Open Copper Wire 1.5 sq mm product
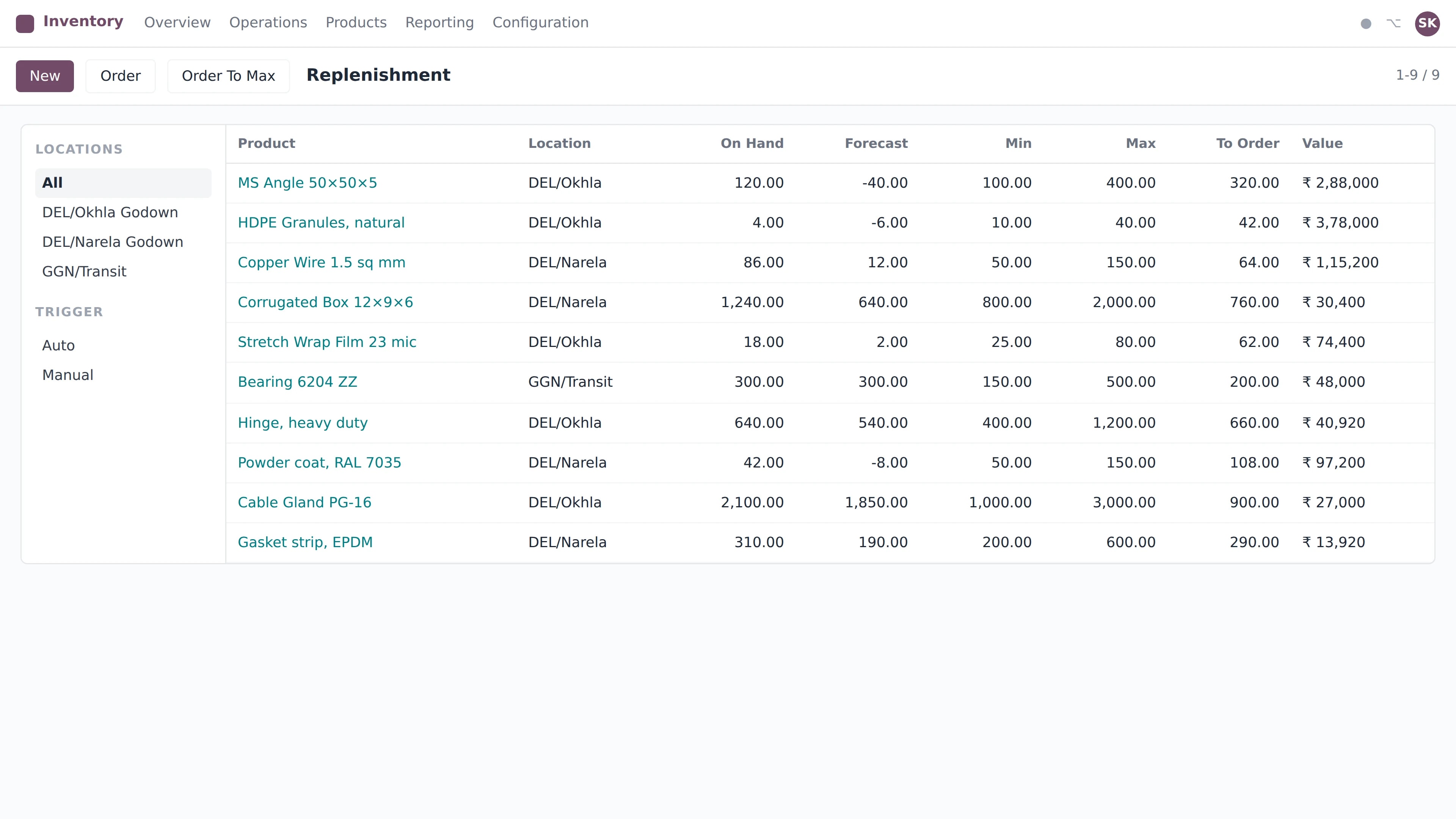Screen dimensions: 1456x819 (321, 263)
